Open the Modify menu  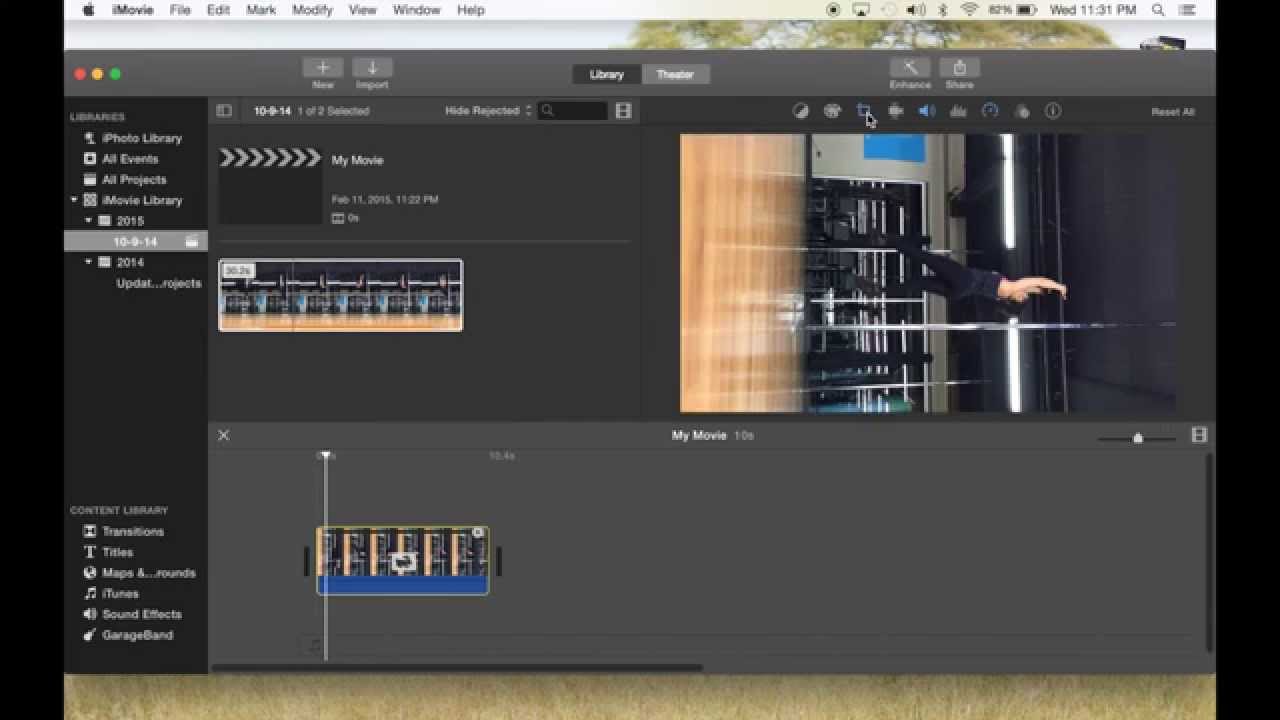coord(313,10)
